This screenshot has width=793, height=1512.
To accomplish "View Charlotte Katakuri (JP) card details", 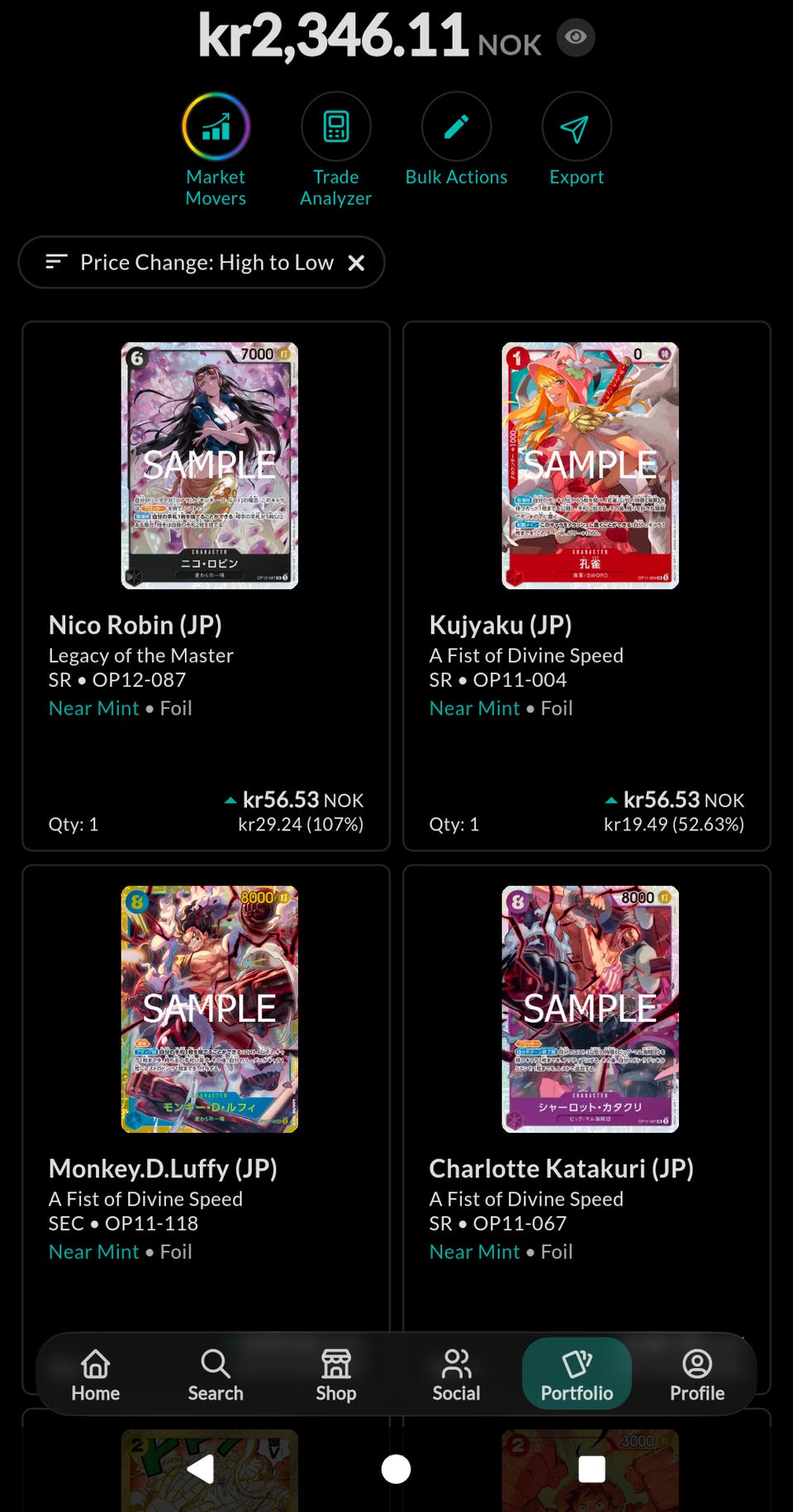I will (x=561, y=1168).
